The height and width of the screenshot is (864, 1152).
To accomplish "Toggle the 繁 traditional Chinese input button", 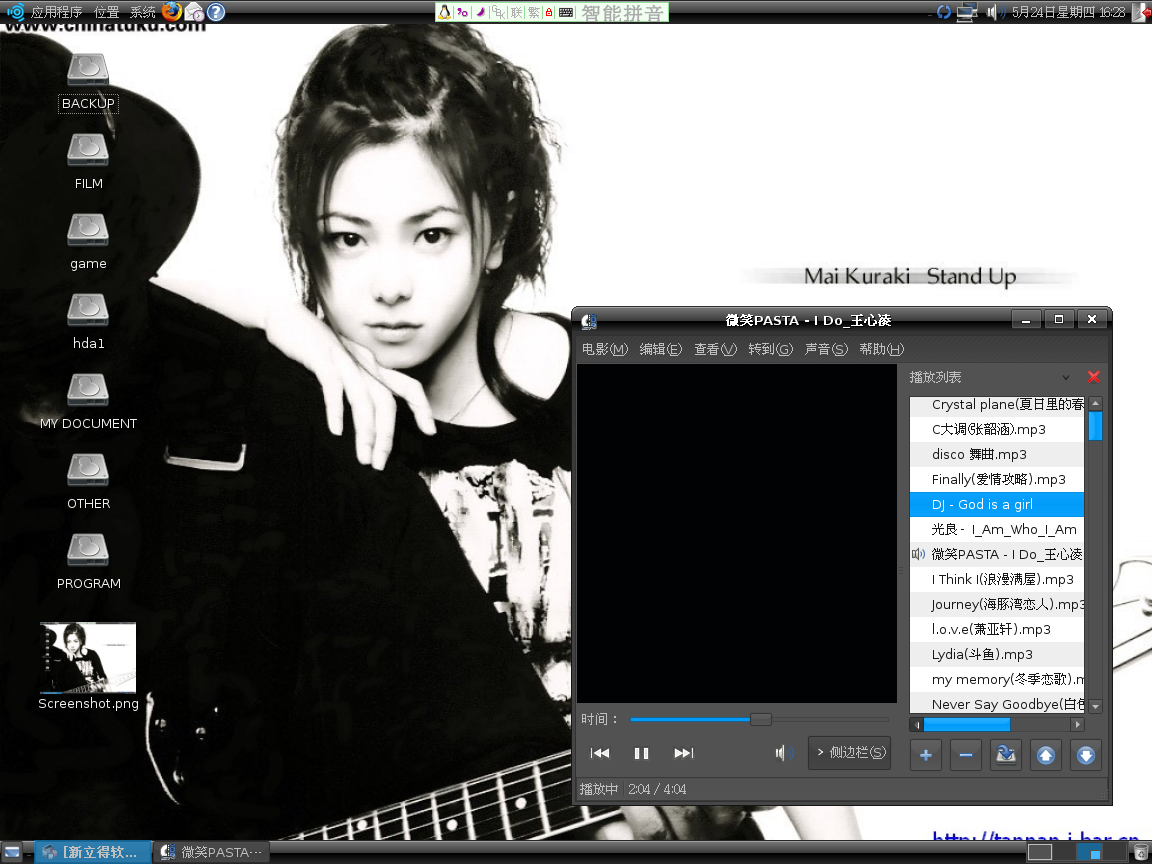I will click(x=534, y=12).
